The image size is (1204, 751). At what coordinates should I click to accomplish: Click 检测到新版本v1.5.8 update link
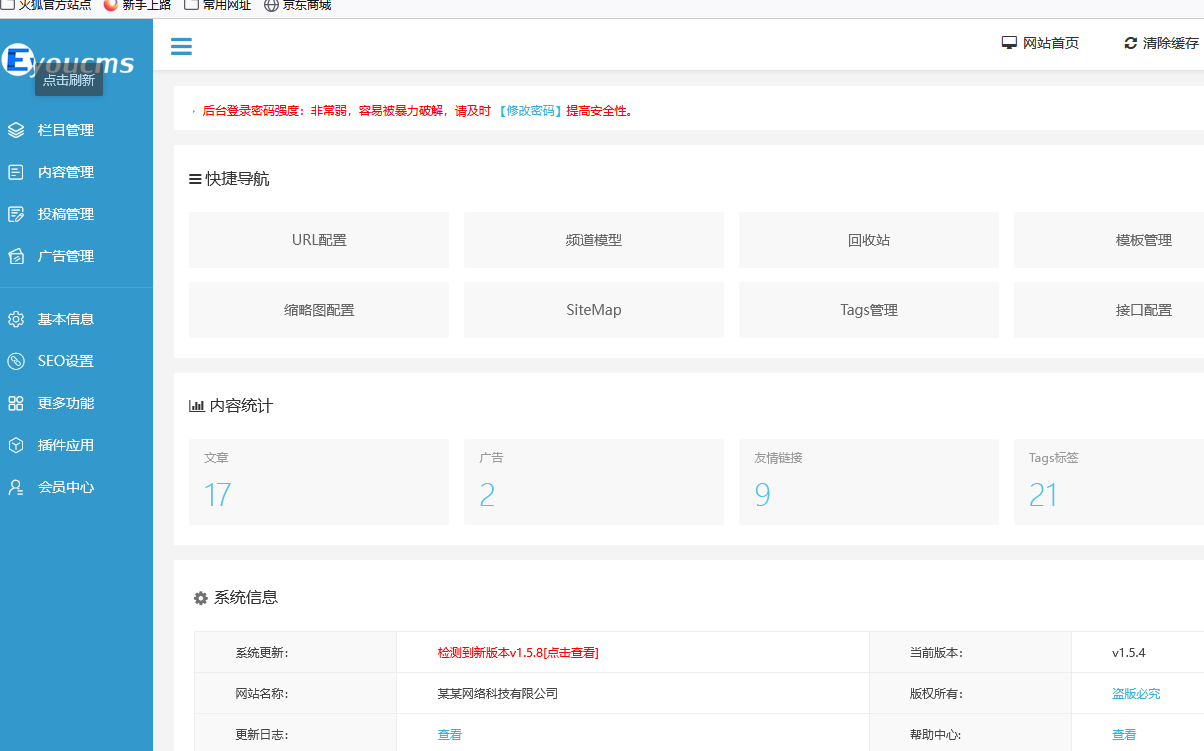pyautogui.click(x=518, y=653)
